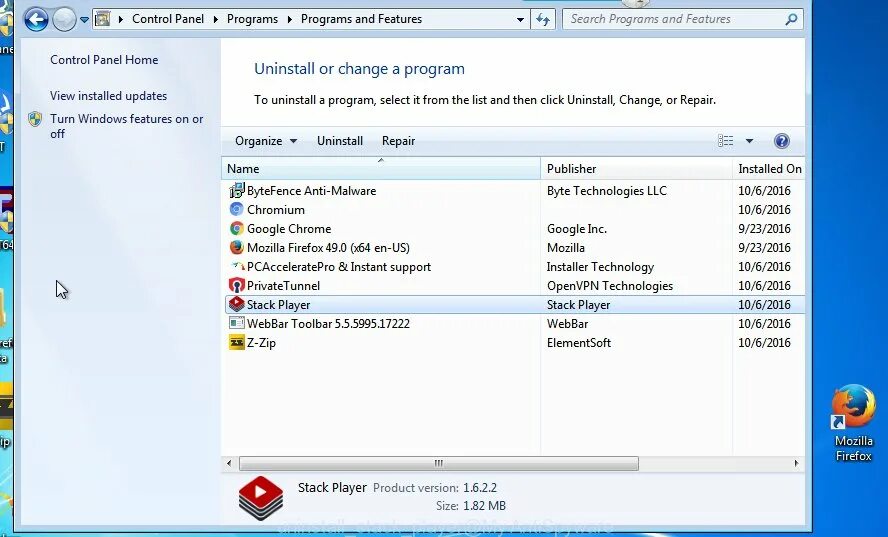888x537 pixels.
Task: Click the change view icon
Action: pos(725,141)
